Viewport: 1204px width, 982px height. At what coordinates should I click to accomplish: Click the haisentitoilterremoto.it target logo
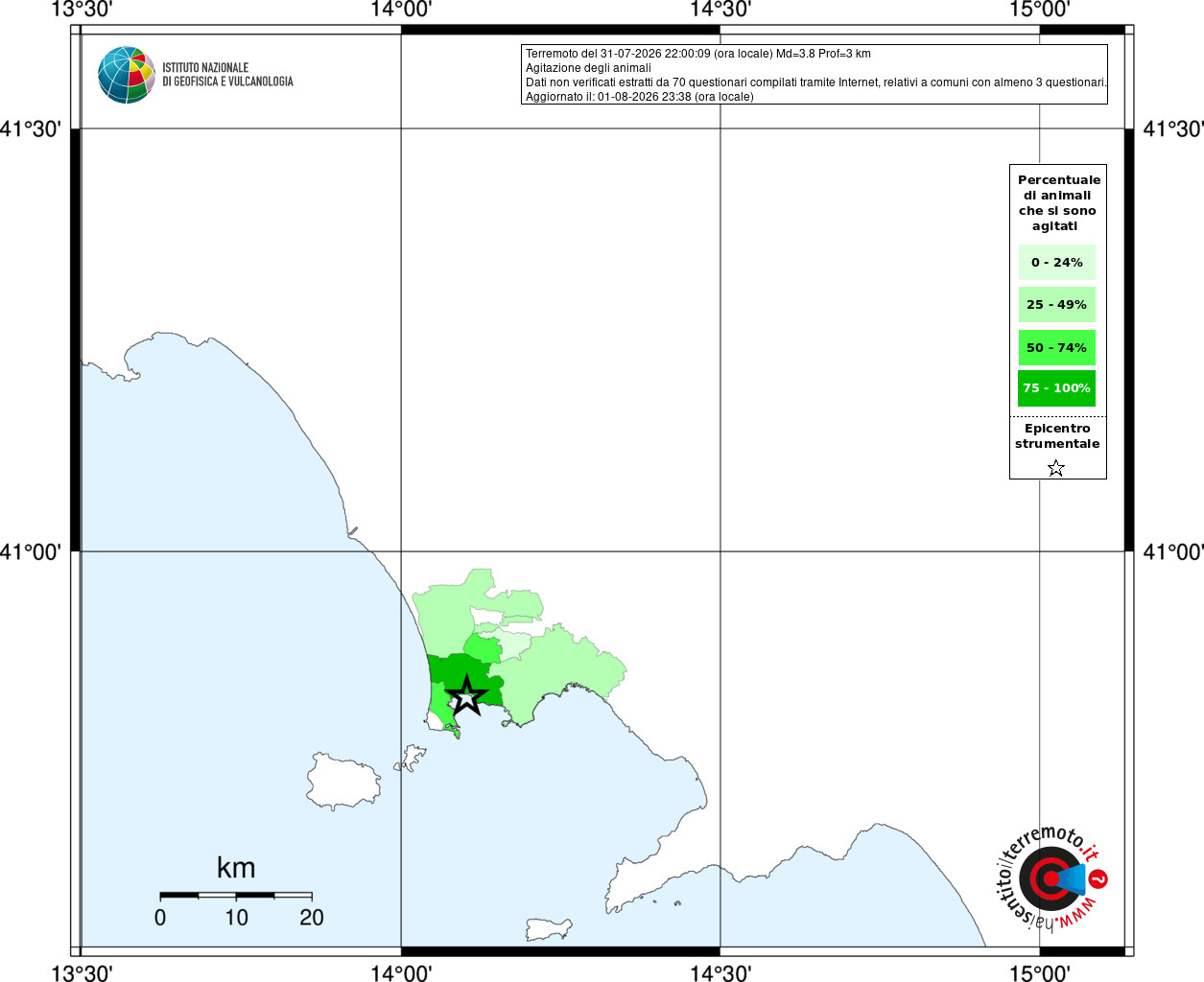(1051, 878)
